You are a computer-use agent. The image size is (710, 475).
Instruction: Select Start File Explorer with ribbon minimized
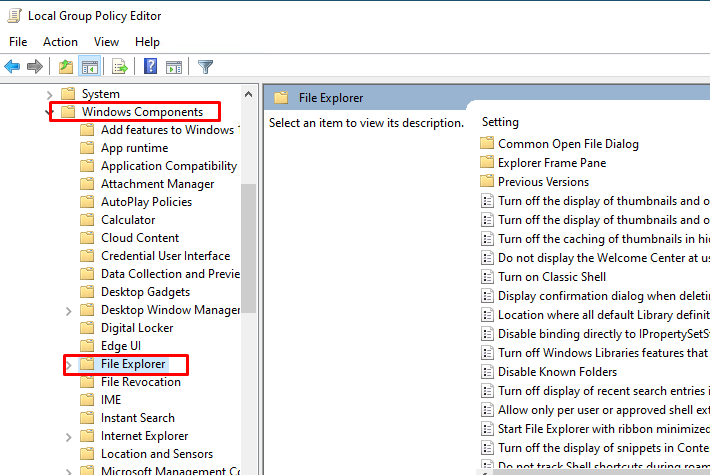[604, 429]
